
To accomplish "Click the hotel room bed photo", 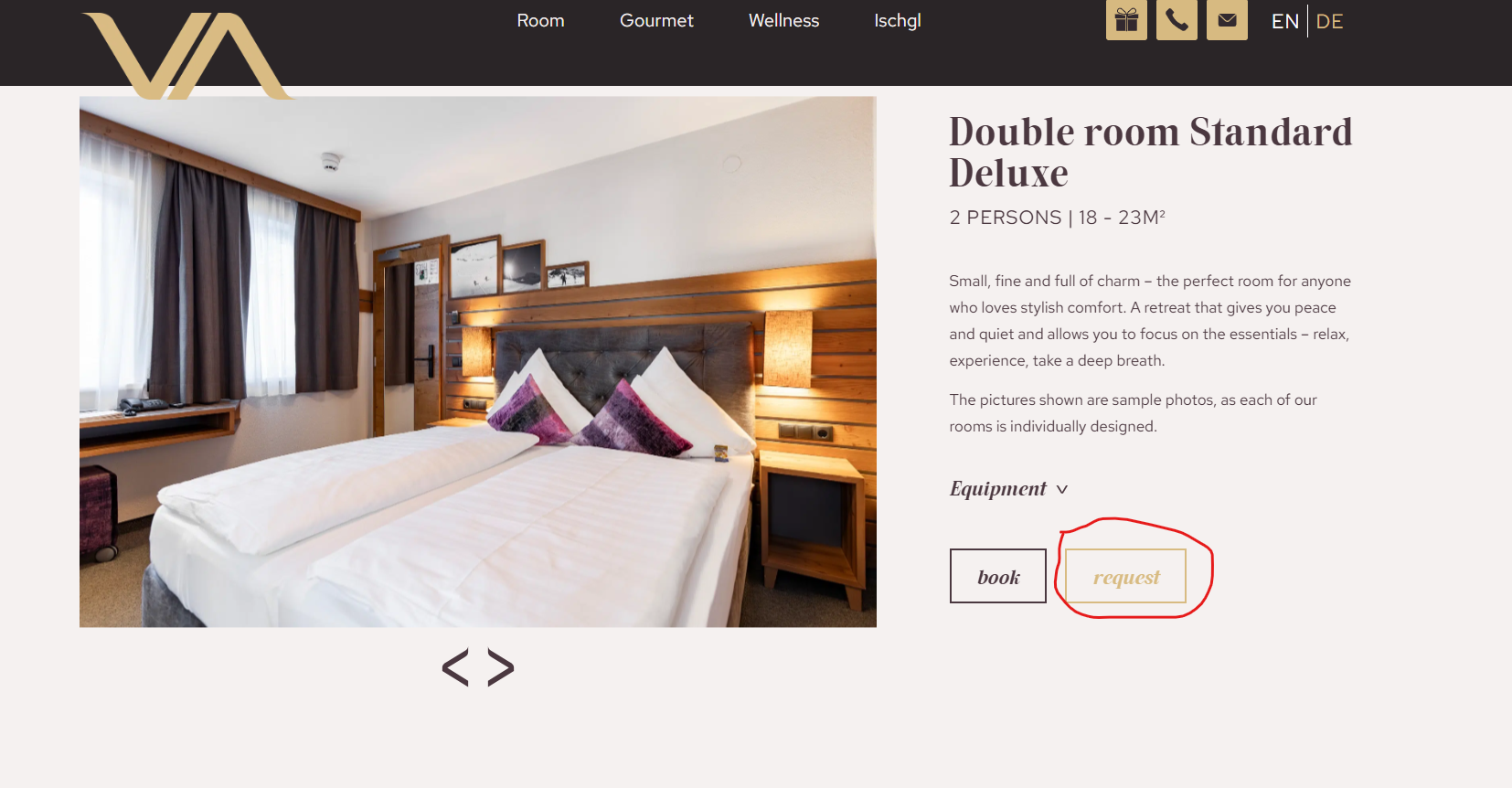I will coord(478,362).
